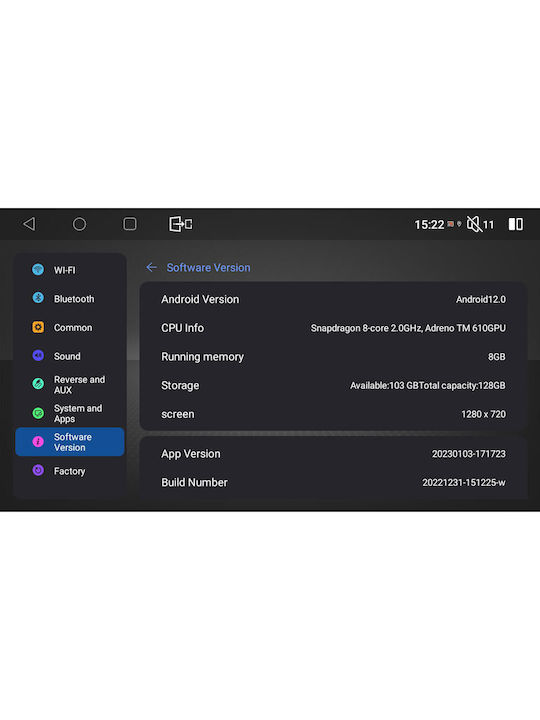The height and width of the screenshot is (720, 540).
Task: Click the Storage row label
Action: click(x=180, y=386)
